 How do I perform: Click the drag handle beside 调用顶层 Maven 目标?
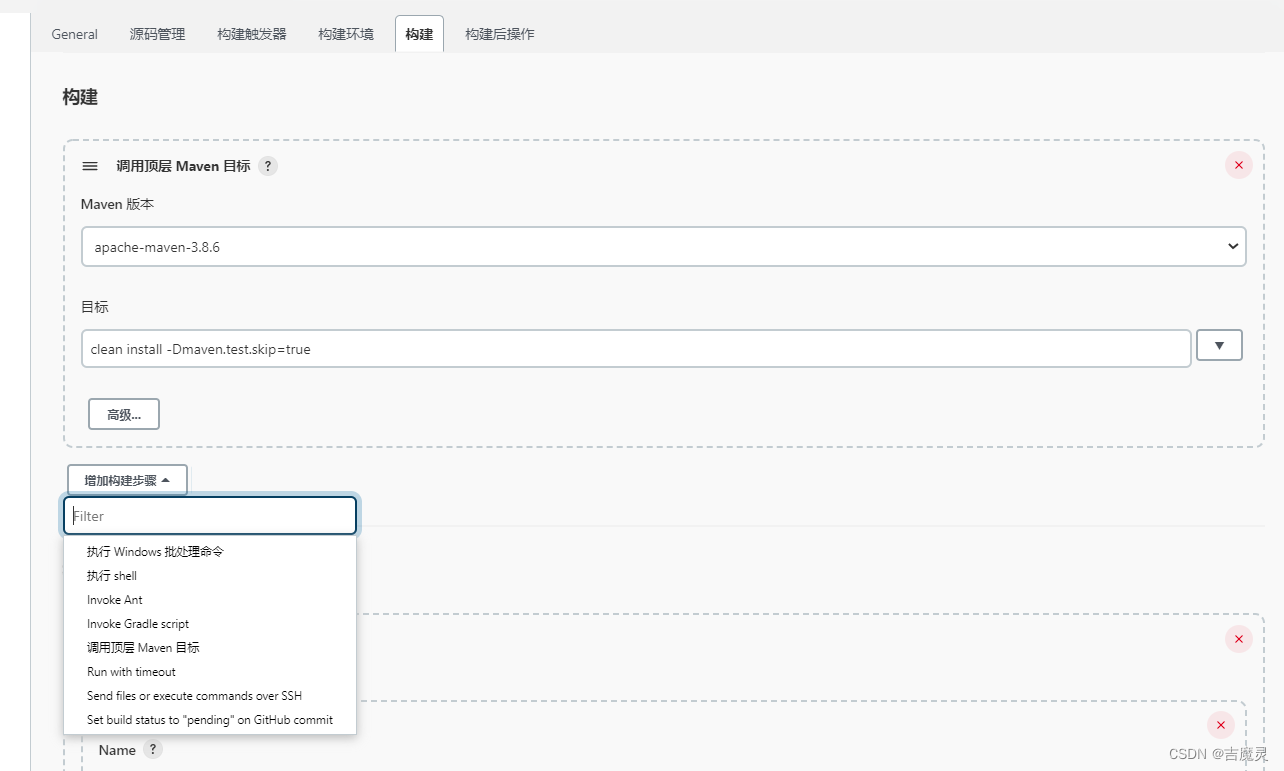[89, 166]
